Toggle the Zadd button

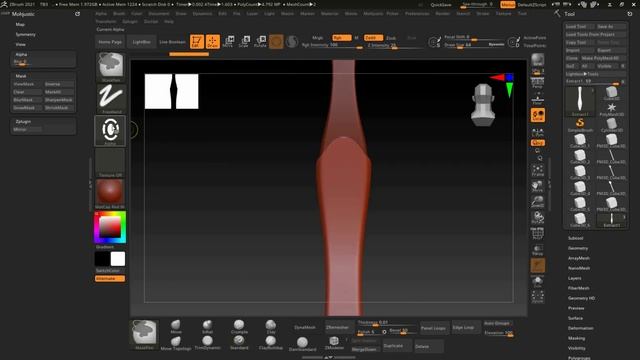373,38
